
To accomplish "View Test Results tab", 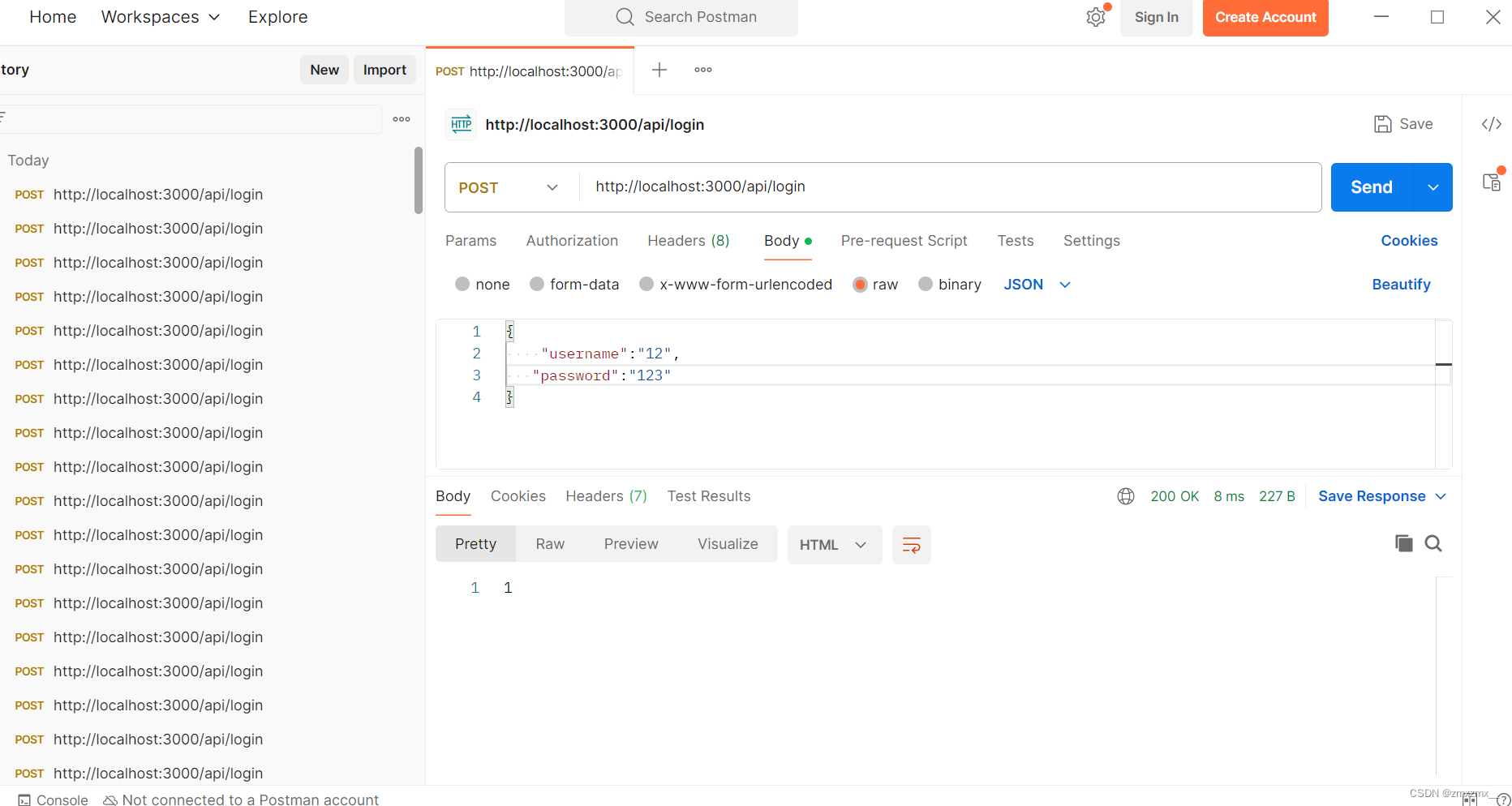I will click(709, 496).
